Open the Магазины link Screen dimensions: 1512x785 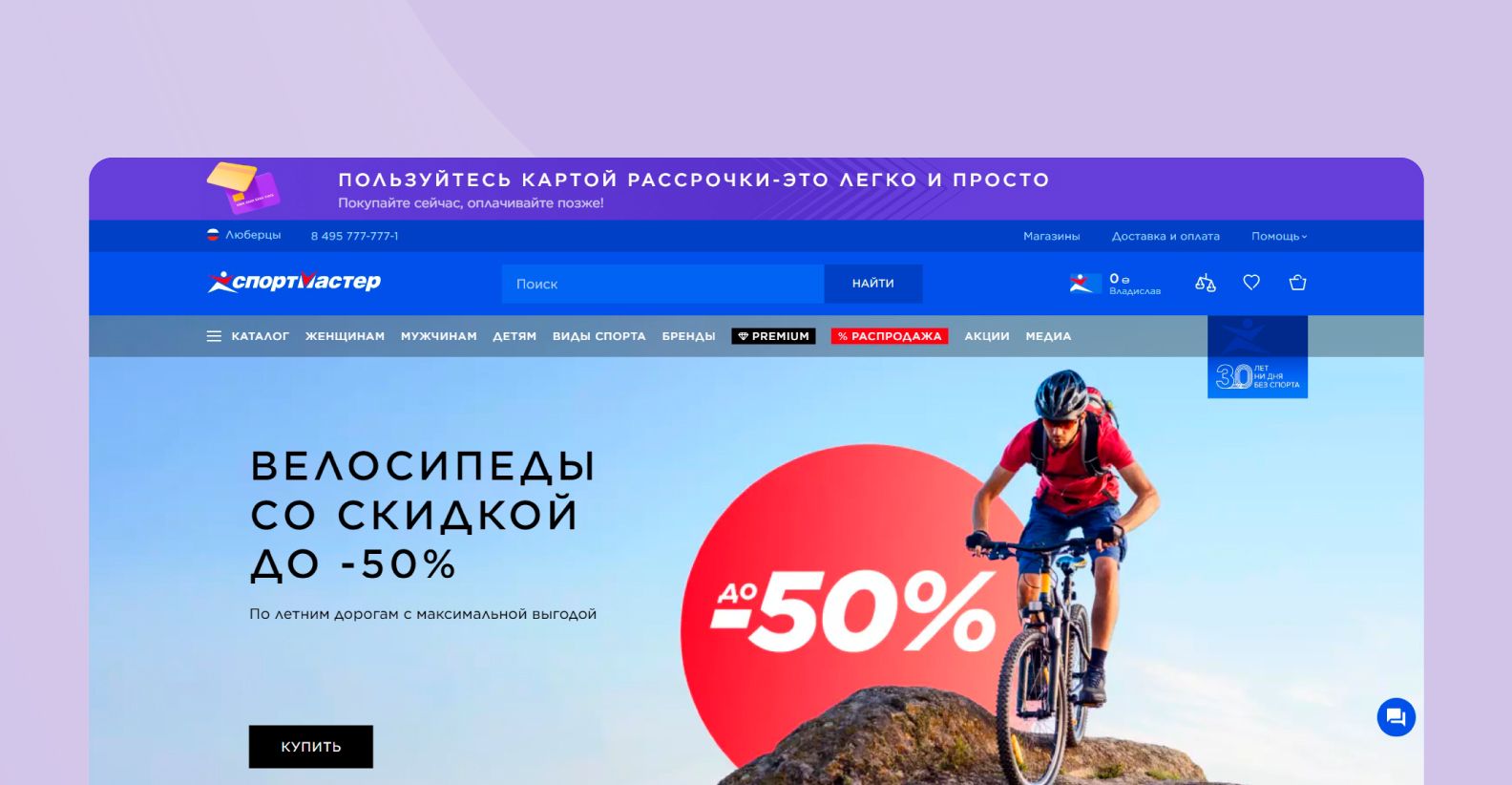1052,236
